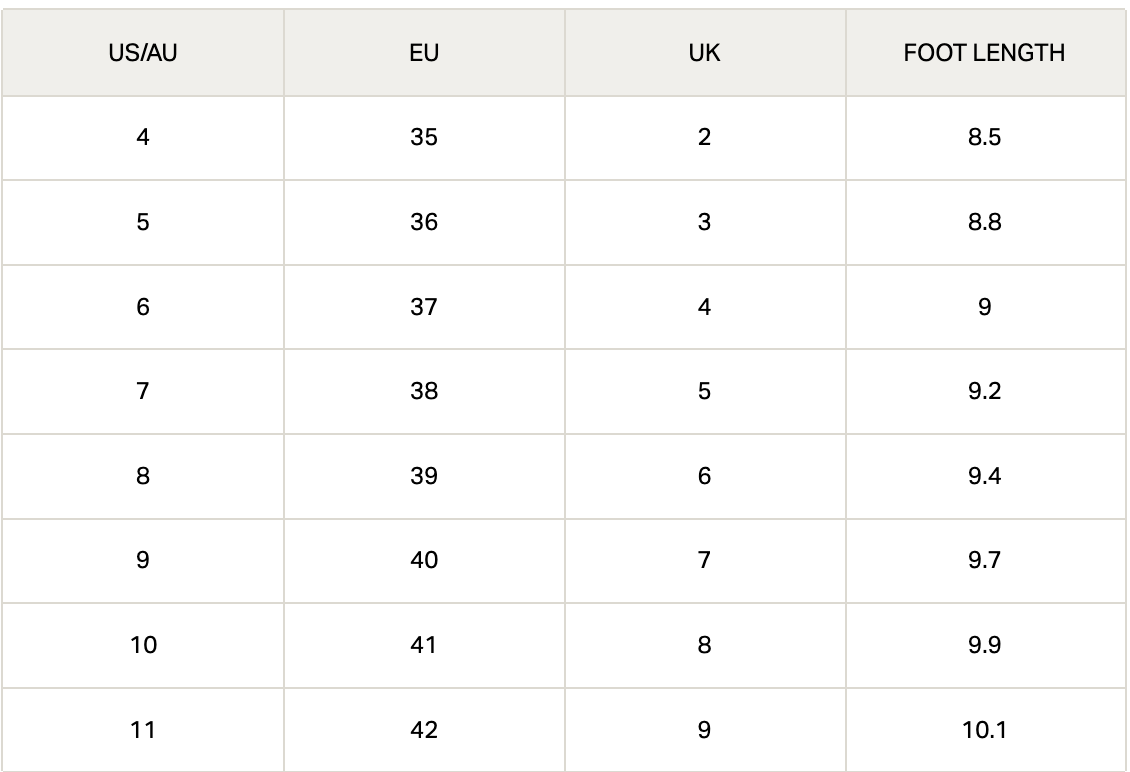Click the UK column header

705,53
